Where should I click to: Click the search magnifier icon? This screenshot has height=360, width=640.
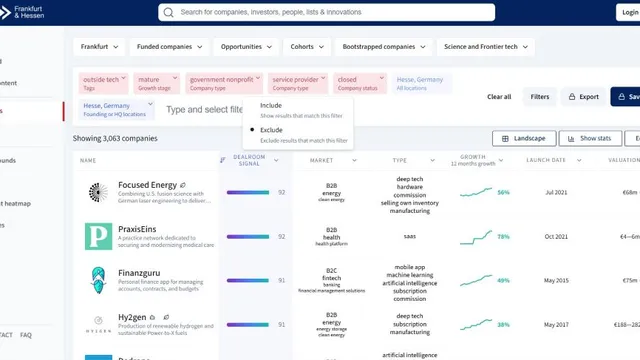click(x=169, y=12)
